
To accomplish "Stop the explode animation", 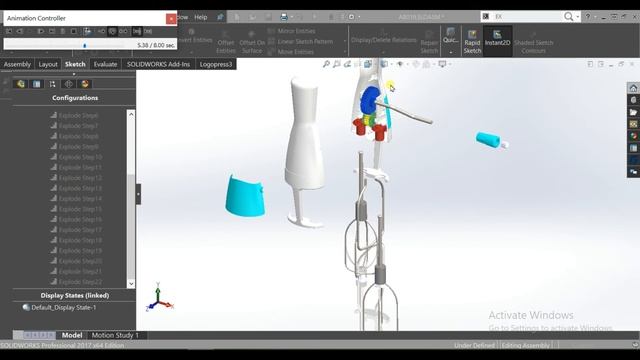I will coord(73,31).
